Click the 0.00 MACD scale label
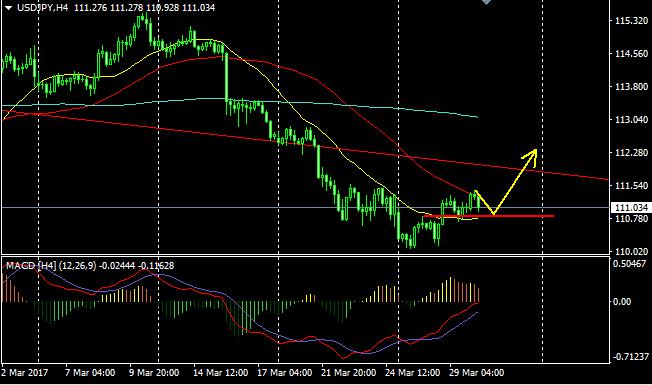 [x=622, y=302]
